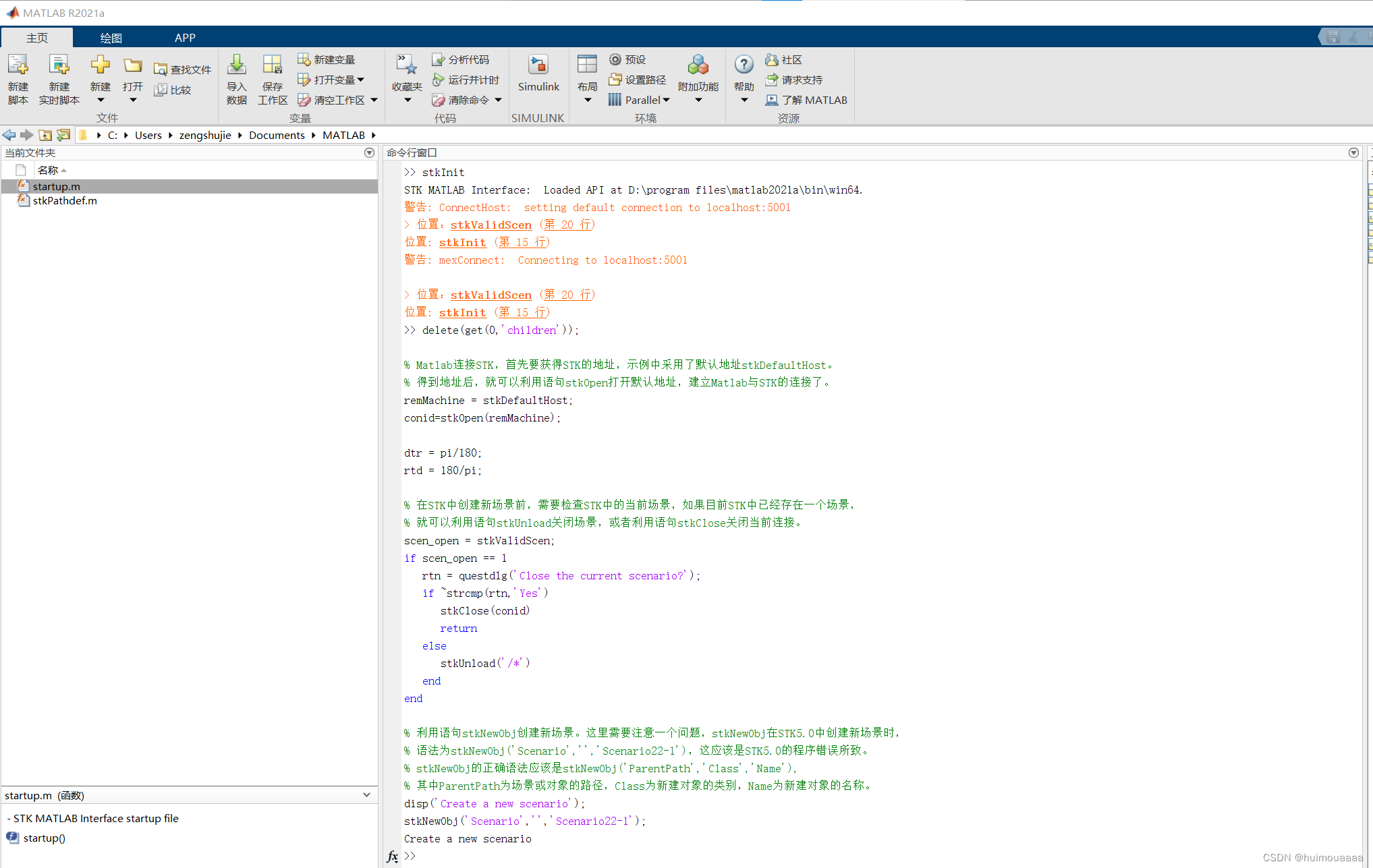Click the Help question mark icon
Viewport: 1373px width, 868px height.
[744, 65]
